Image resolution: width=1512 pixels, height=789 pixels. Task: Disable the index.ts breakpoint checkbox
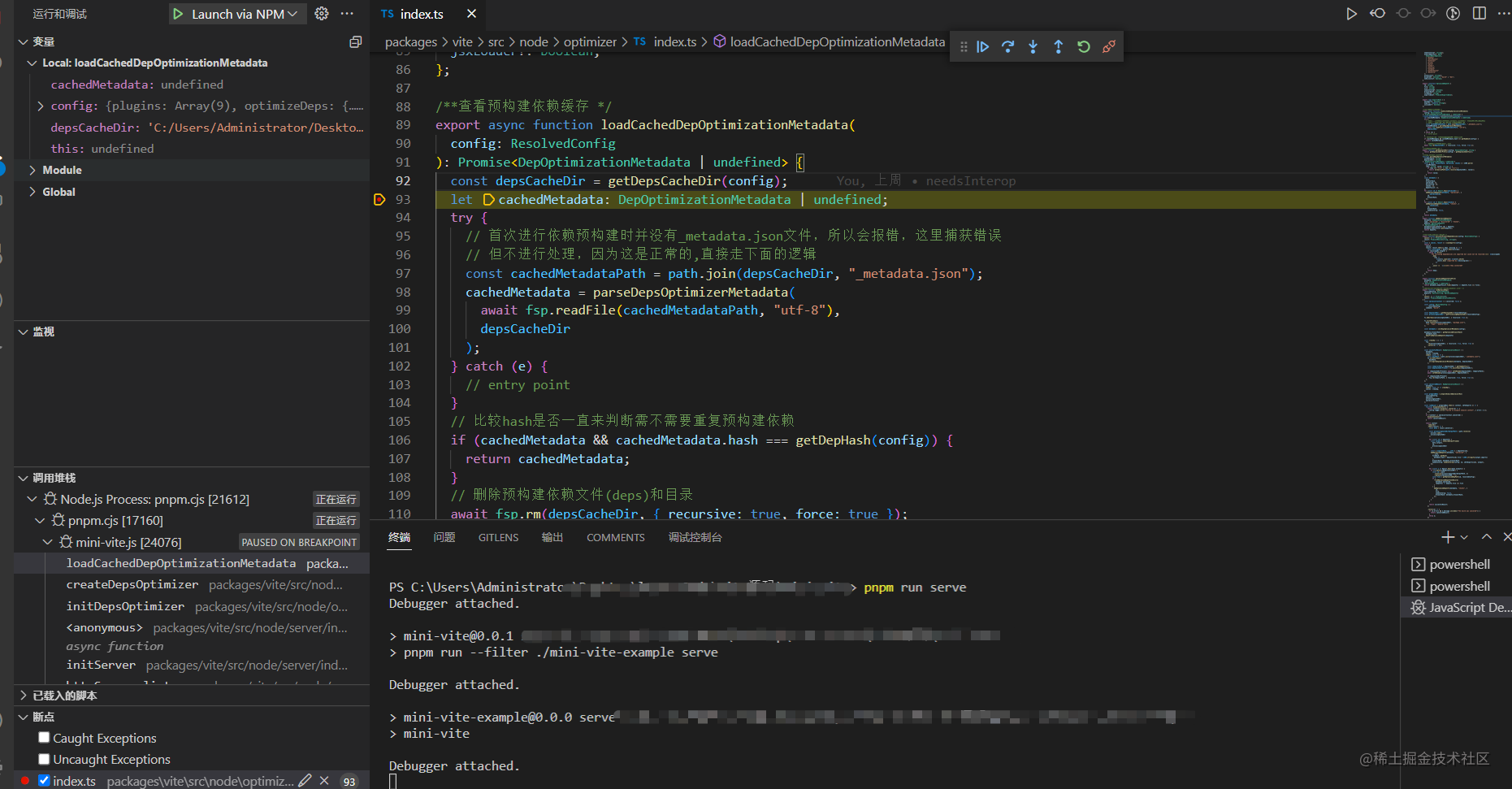[45, 781]
